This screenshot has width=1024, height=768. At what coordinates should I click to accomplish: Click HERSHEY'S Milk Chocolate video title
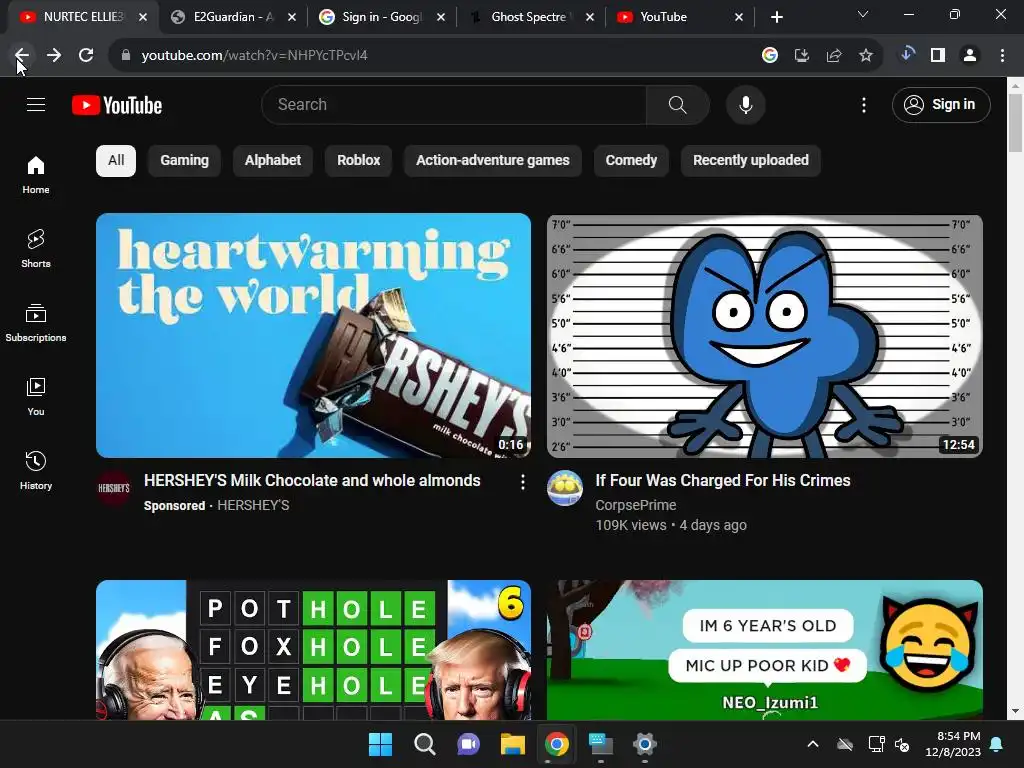312,481
